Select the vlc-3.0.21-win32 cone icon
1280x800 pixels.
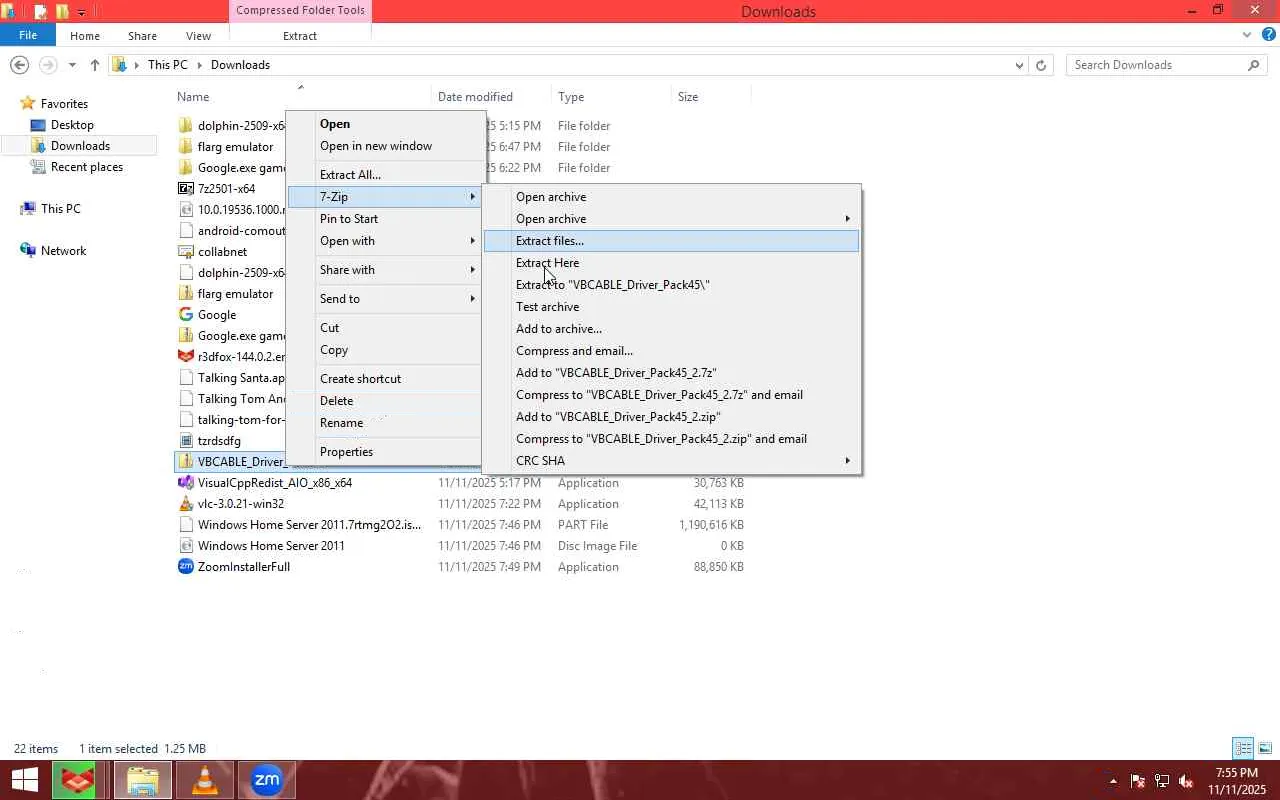(185, 503)
